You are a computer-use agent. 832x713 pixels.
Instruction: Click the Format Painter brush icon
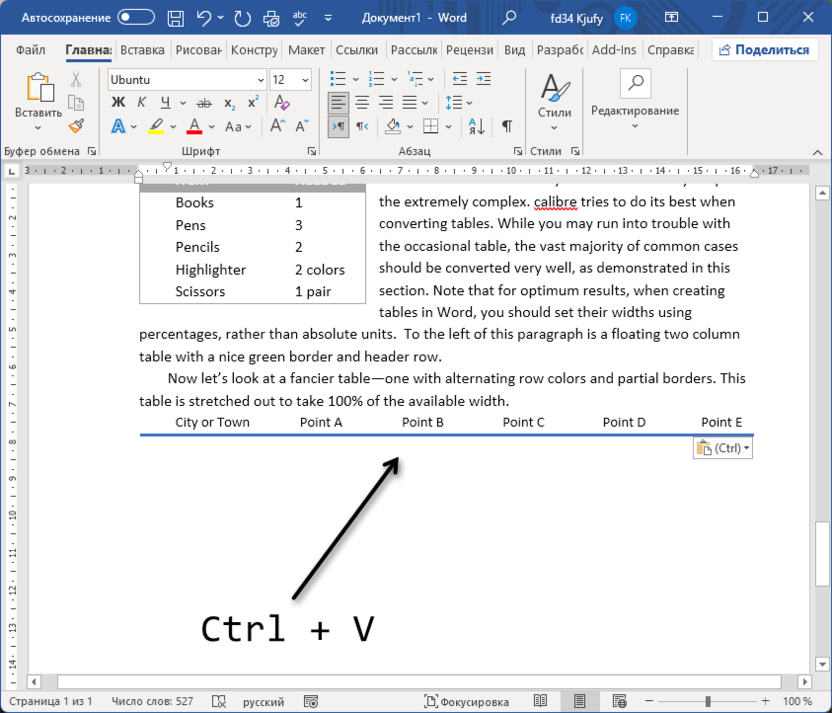(x=76, y=126)
